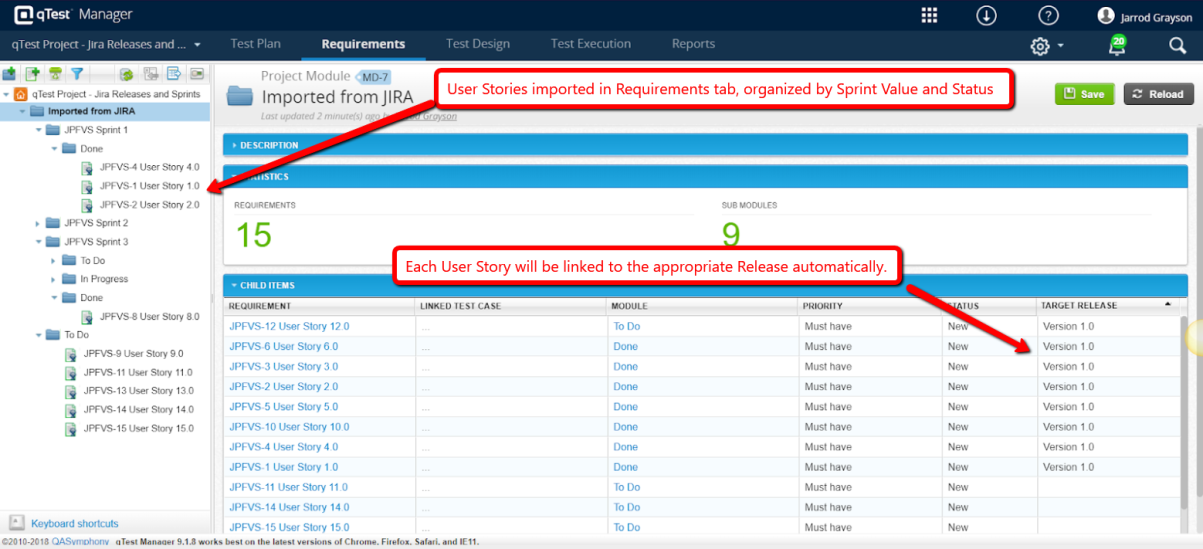Viewport: 1203px width, 549px height.
Task: Switch to the Test Plan tab
Action: tap(255, 44)
